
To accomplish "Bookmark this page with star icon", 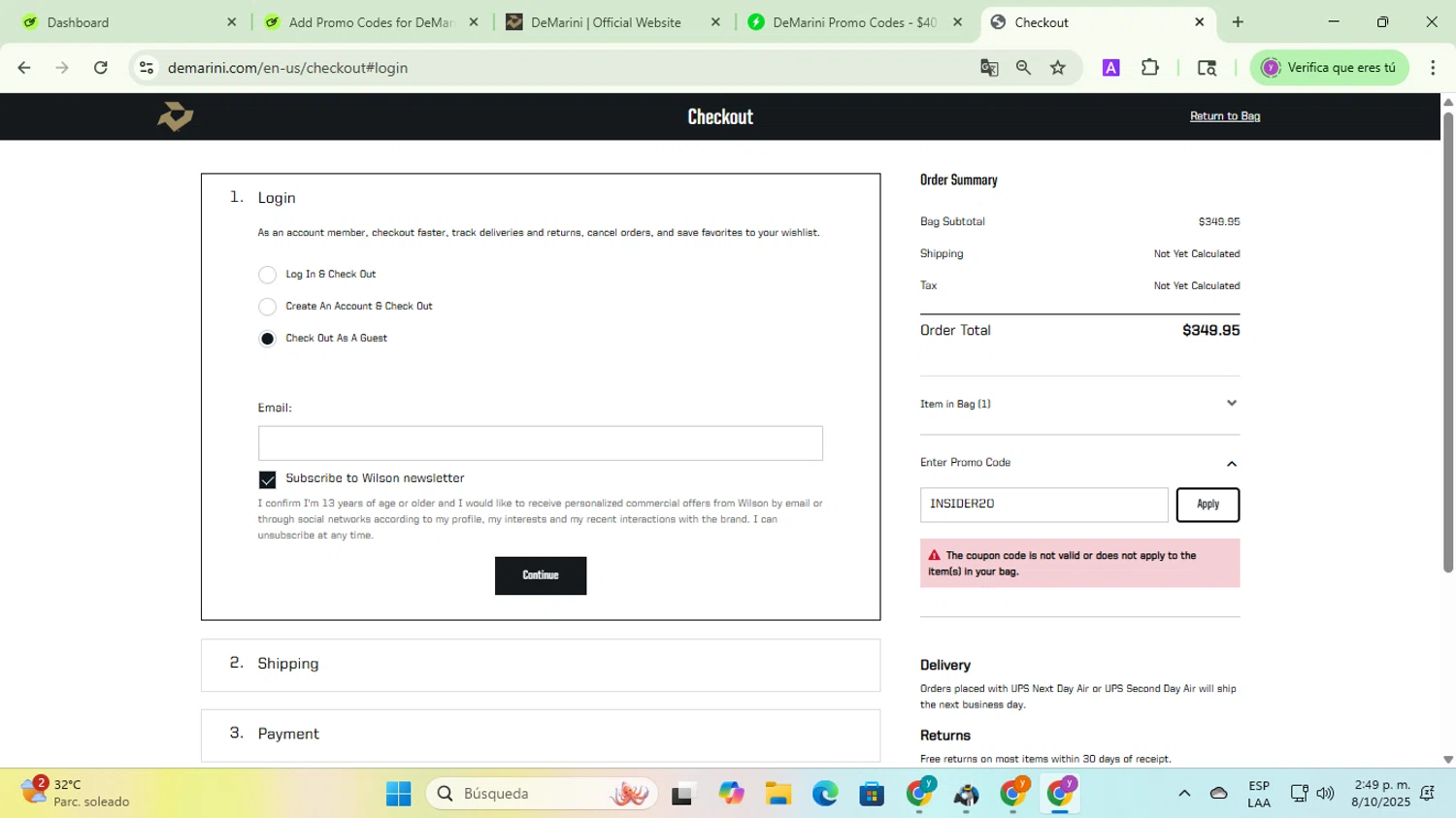I will click(1058, 68).
